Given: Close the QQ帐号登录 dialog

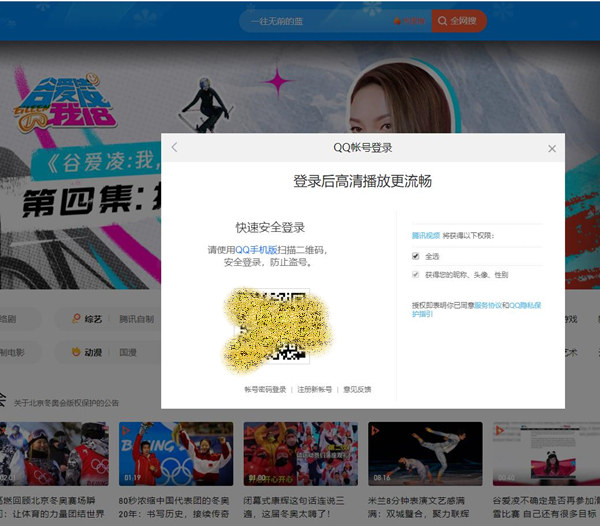Looking at the screenshot, I should [x=552, y=148].
